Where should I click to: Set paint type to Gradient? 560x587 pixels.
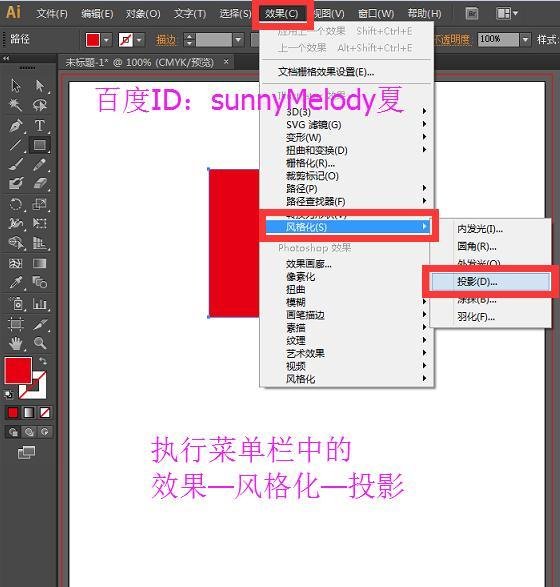pyautogui.click(x=29, y=413)
